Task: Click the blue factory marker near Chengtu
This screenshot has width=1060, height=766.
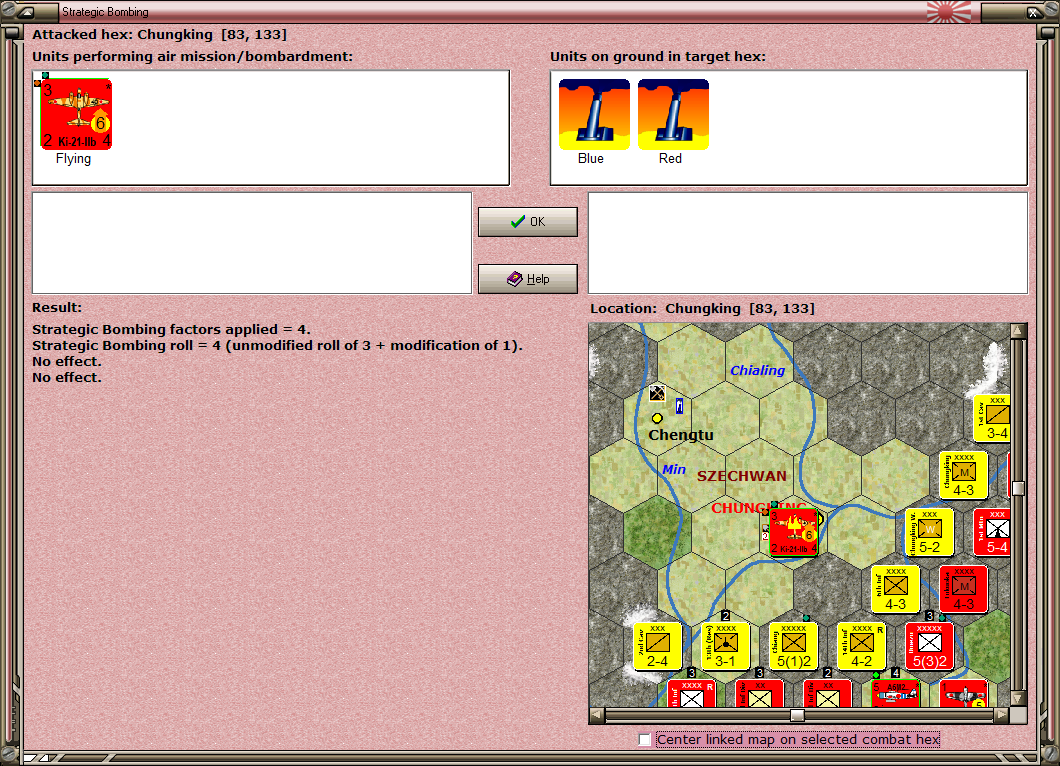Action: pyautogui.click(x=679, y=406)
